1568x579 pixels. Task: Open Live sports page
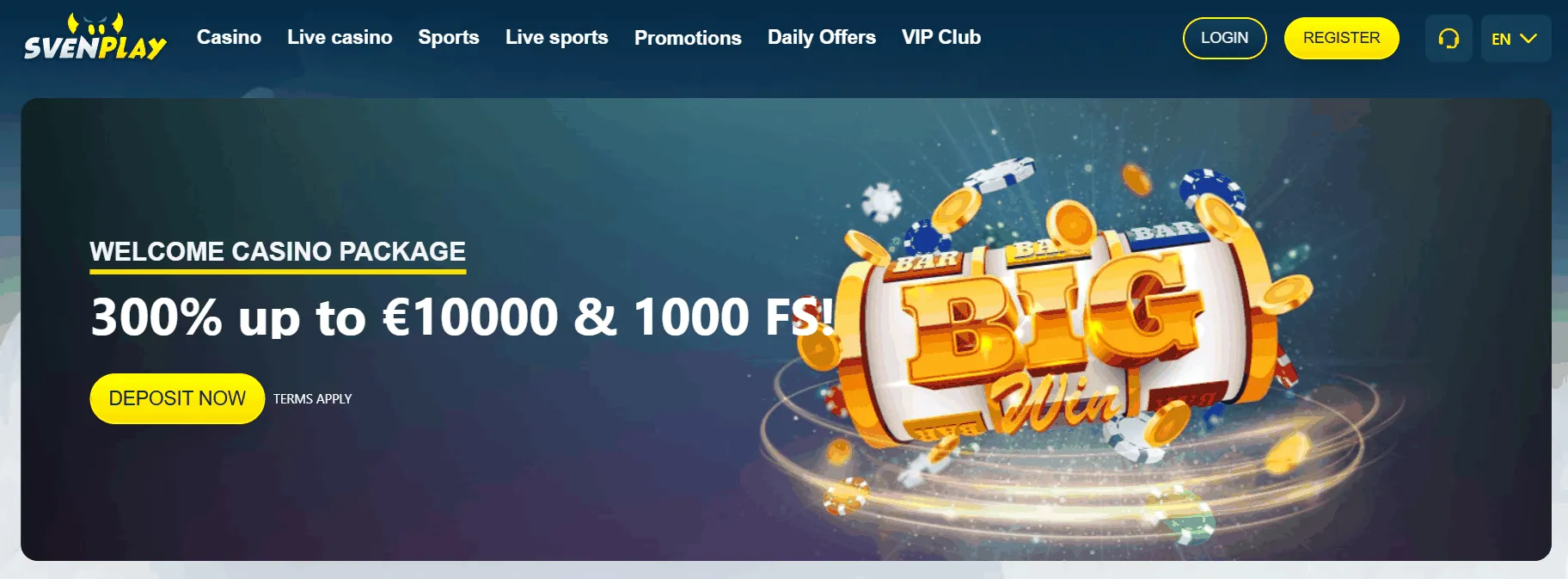coord(556,37)
